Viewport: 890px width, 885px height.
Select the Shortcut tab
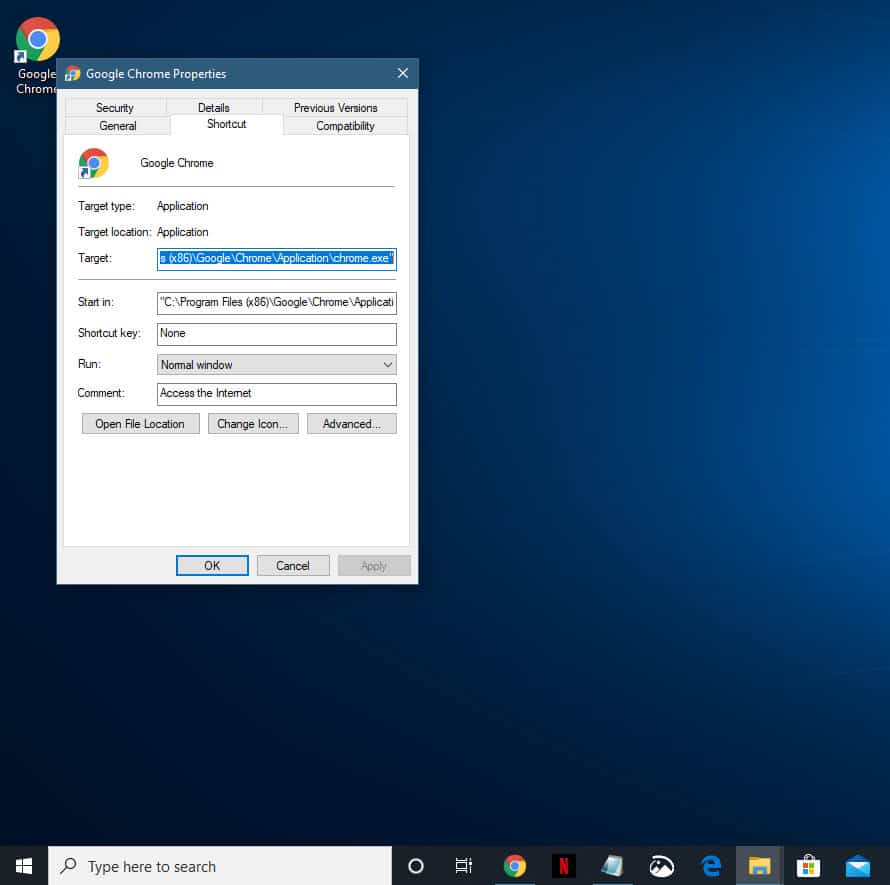click(226, 124)
